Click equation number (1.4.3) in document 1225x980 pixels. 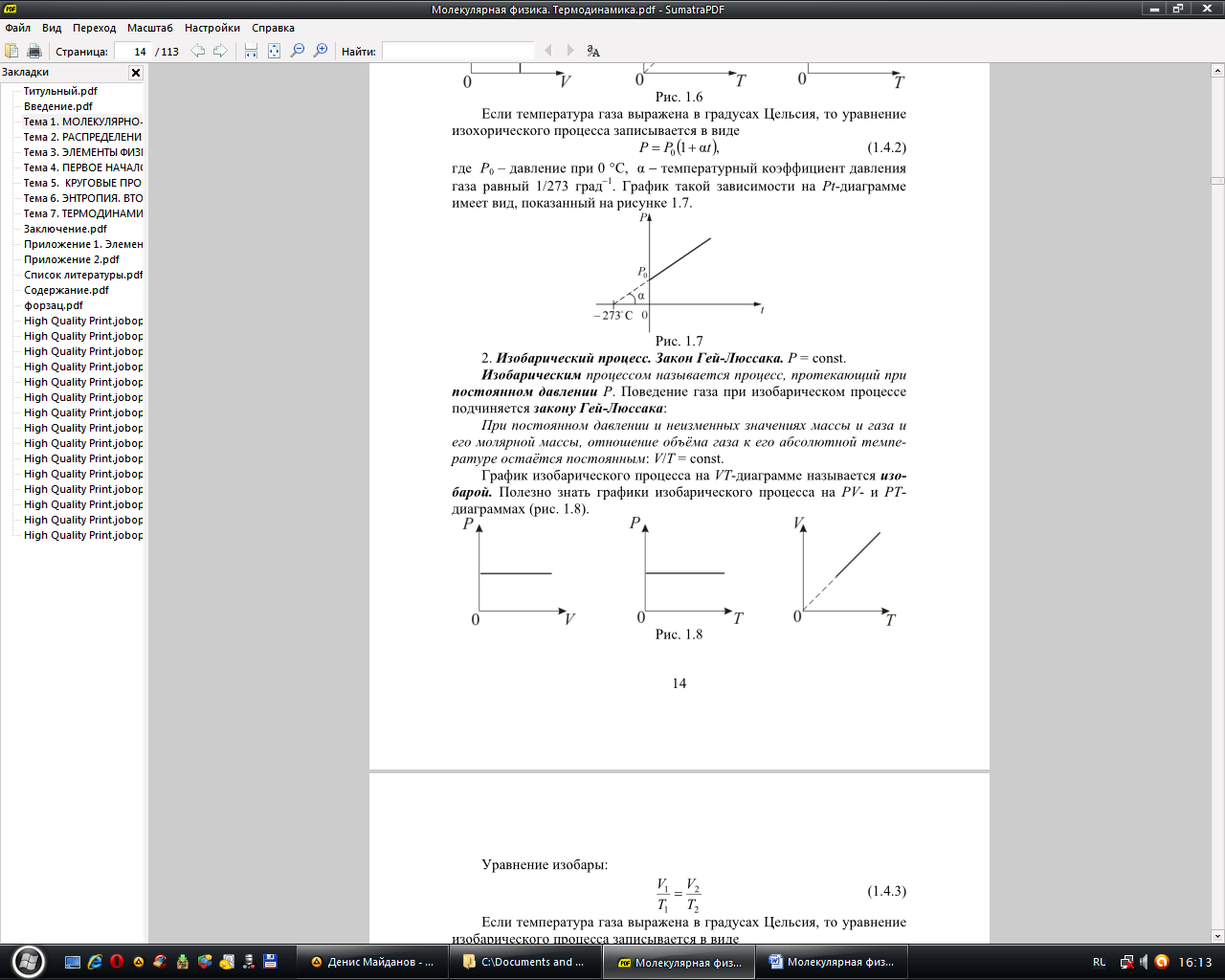click(x=887, y=891)
